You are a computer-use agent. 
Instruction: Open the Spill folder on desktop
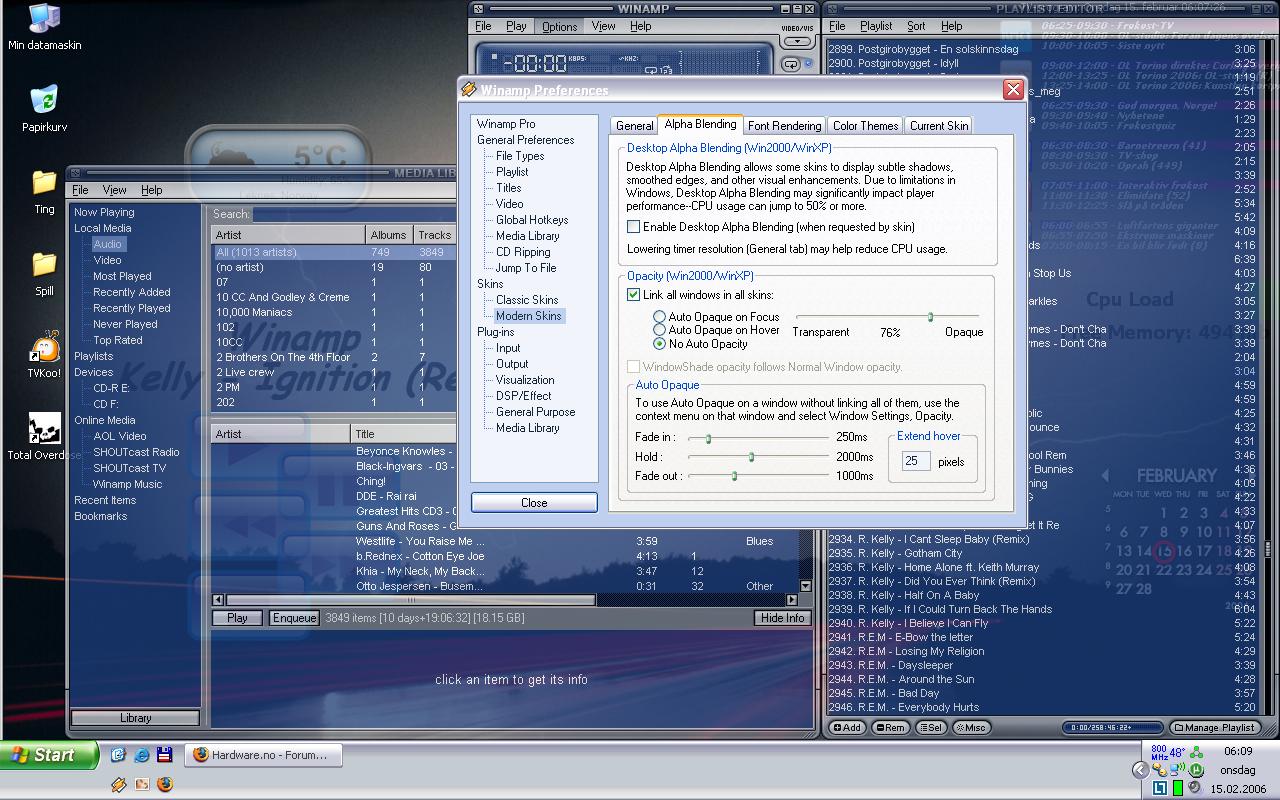tap(44, 272)
